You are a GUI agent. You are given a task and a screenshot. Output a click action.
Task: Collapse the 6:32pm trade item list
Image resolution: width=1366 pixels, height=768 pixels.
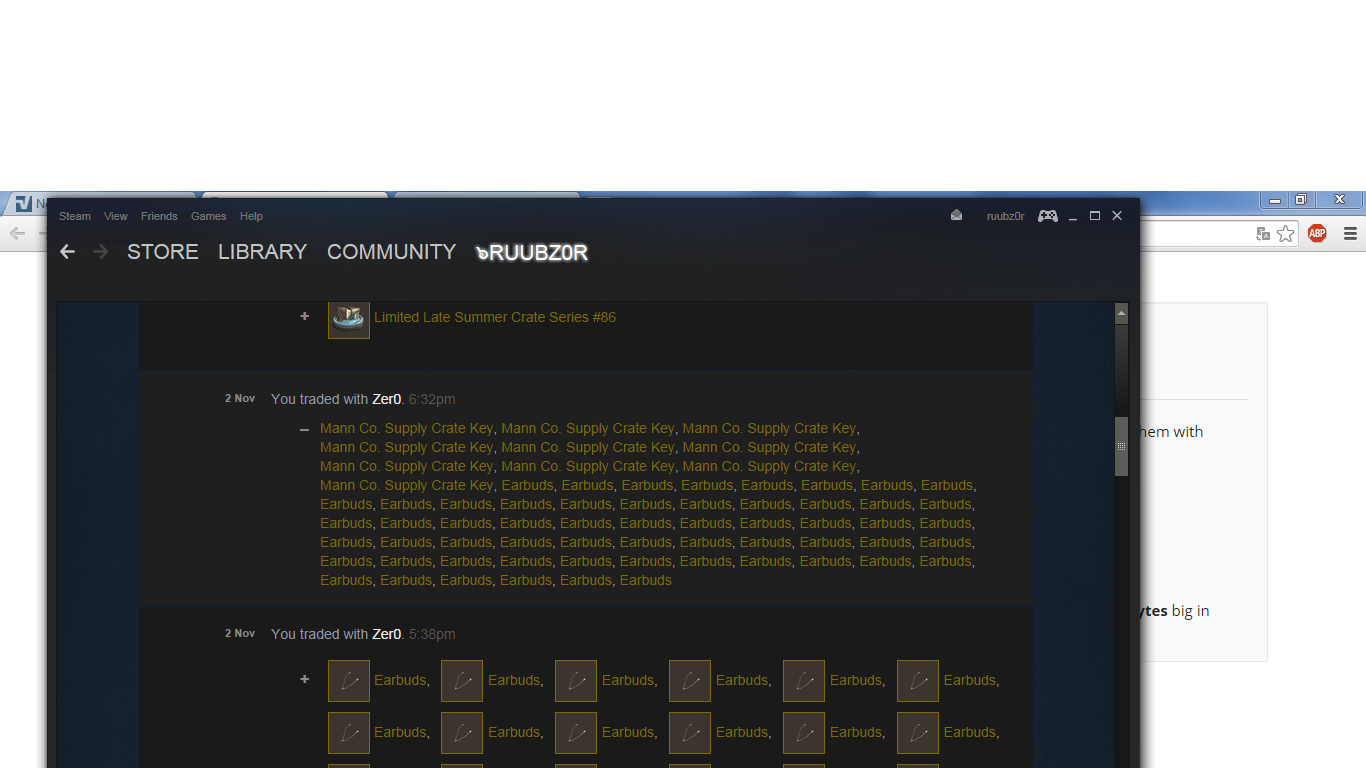click(x=304, y=429)
